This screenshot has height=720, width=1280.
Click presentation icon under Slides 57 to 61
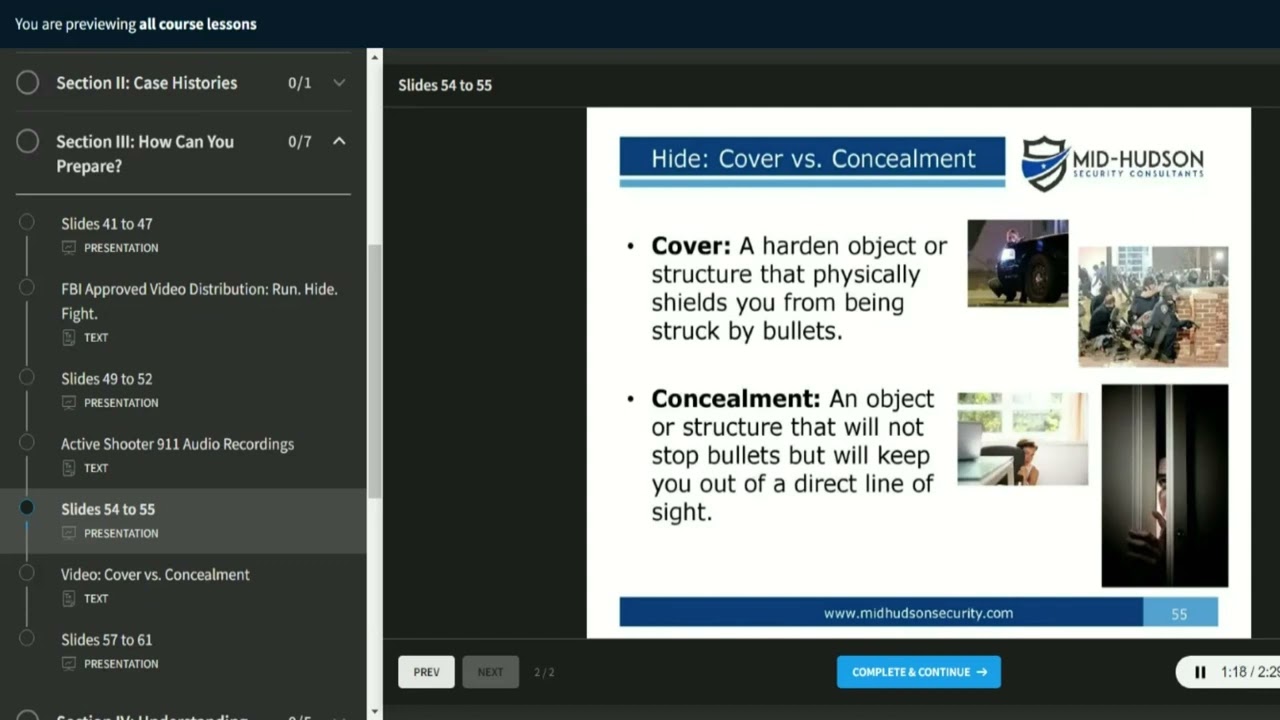69,663
